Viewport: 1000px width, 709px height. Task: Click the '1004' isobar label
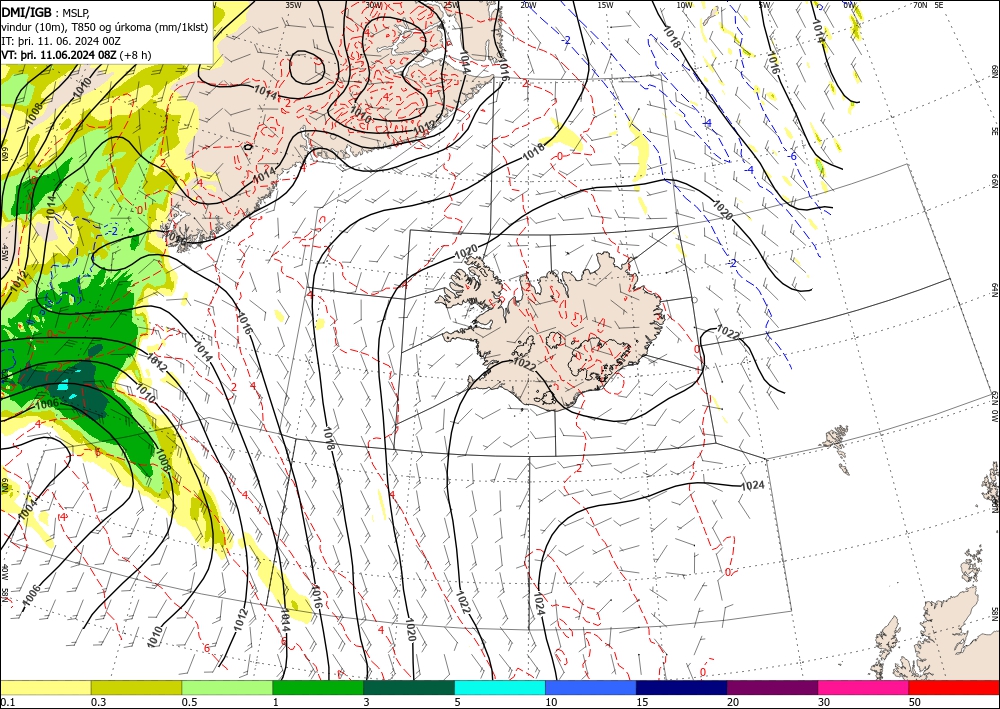click(27, 508)
